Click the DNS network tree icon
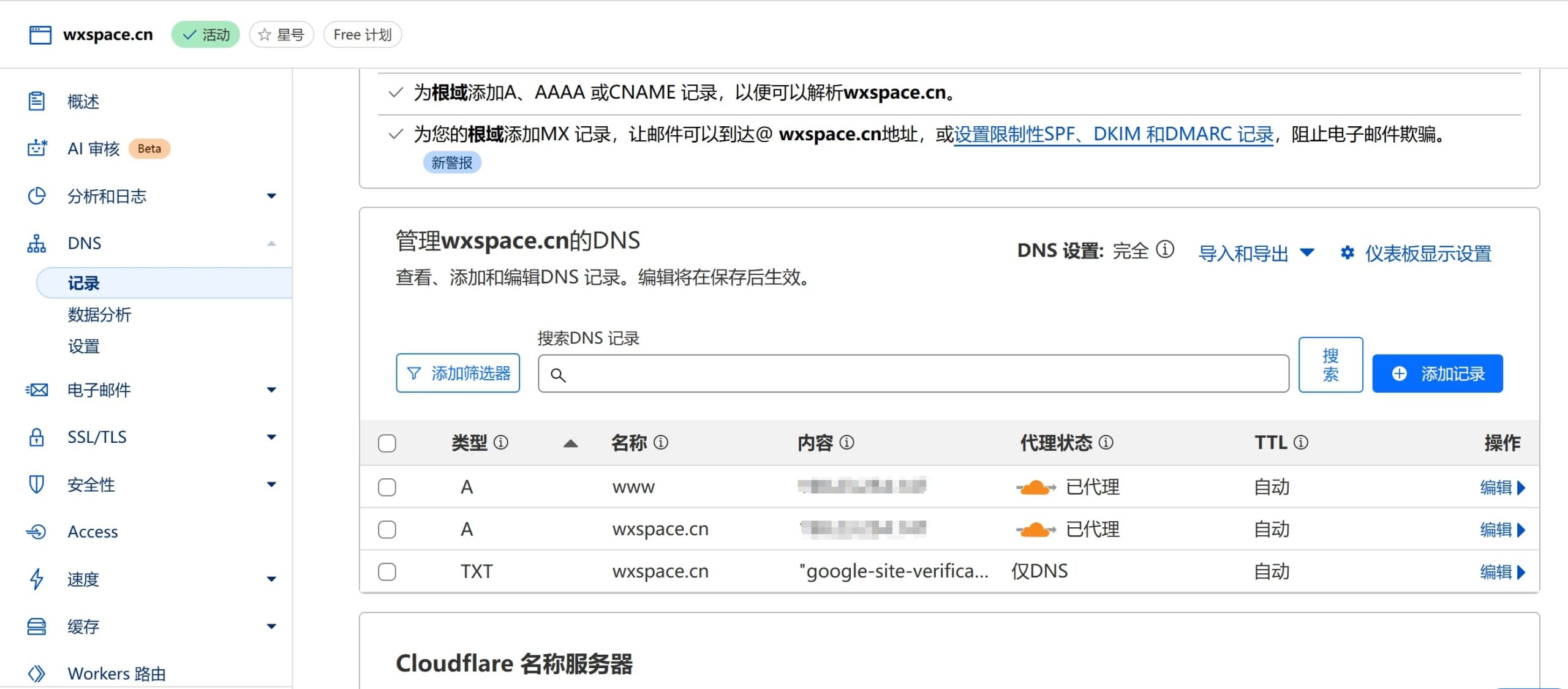The image size is (1568, 689). 37,243
